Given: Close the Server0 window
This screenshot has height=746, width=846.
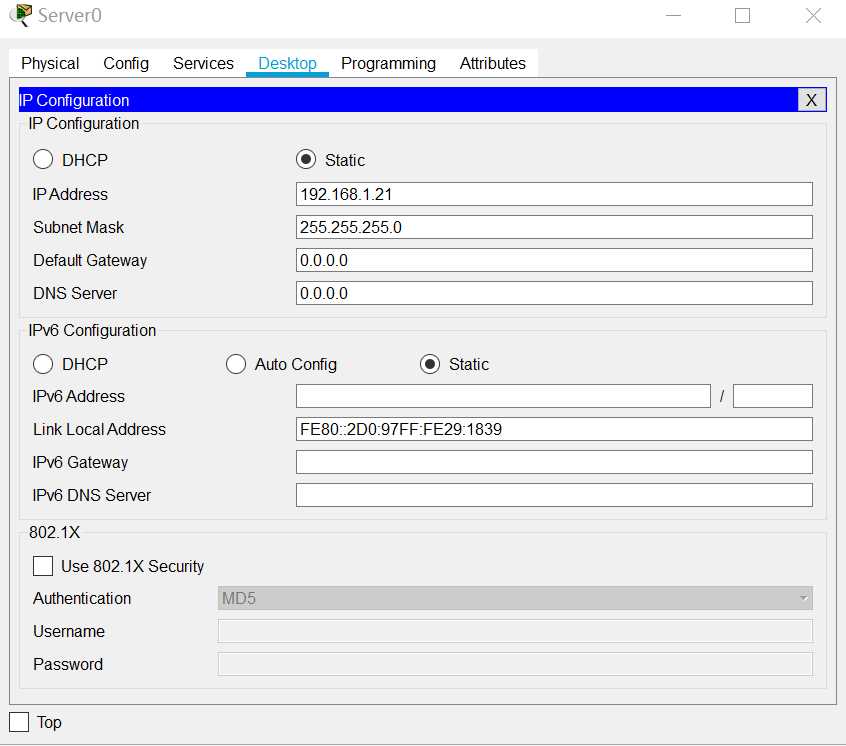Looking at the screenshot, I should tap(813, 16).
